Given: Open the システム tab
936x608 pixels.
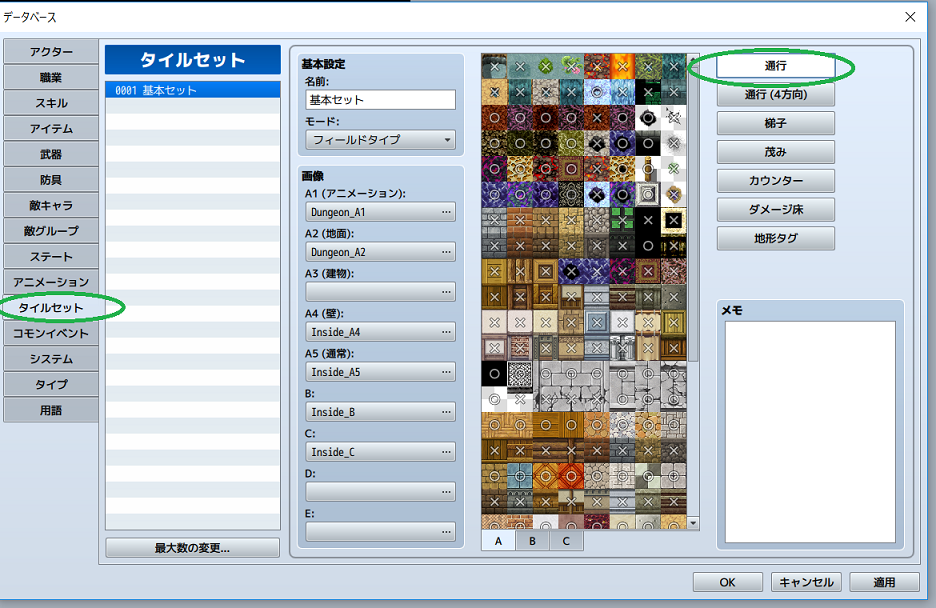Looking at the screenshot, I should pyautogui.click(x=51, y=359).
